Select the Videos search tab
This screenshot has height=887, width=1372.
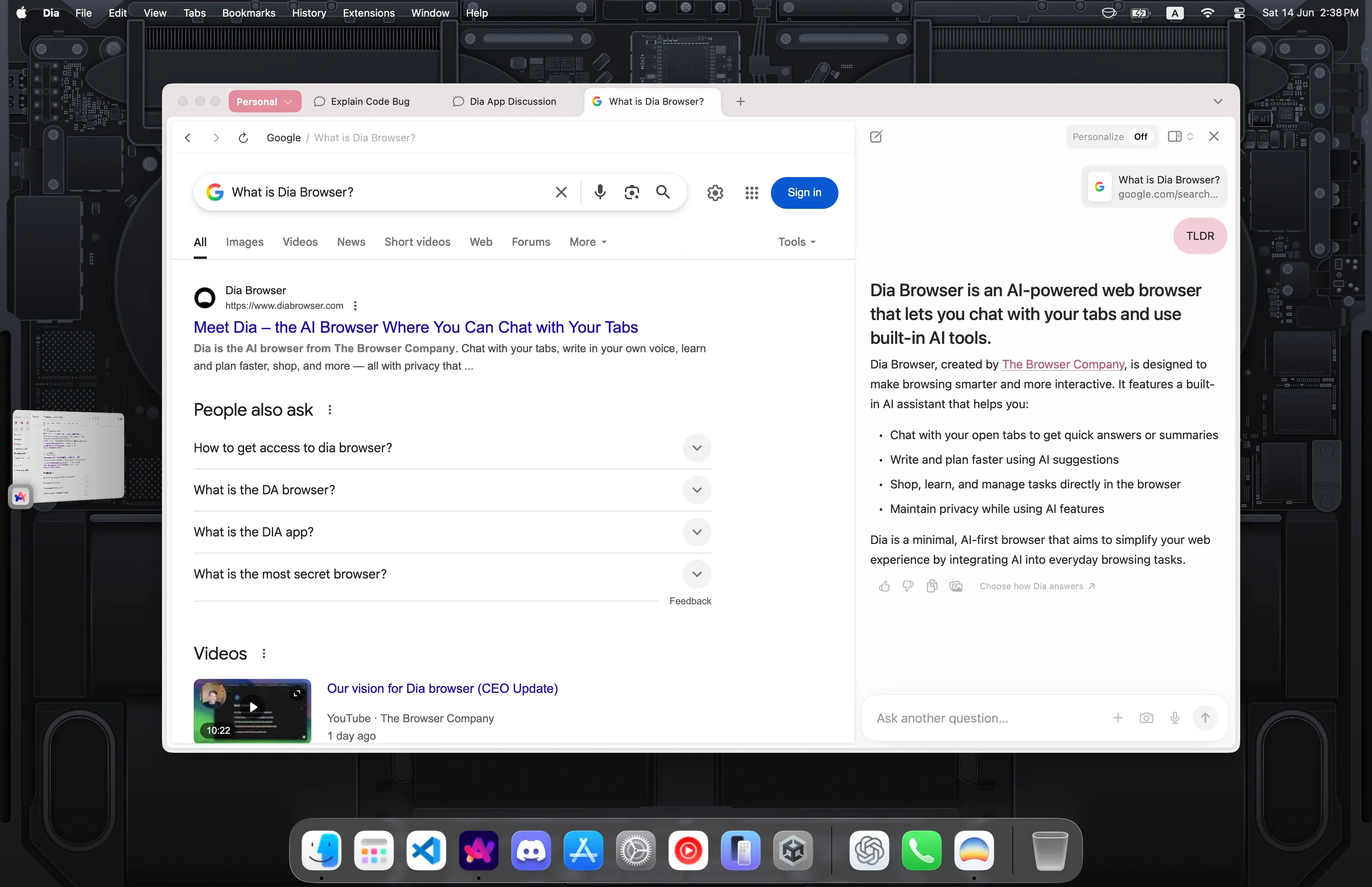pyautogui.click(x=300, y=242)
